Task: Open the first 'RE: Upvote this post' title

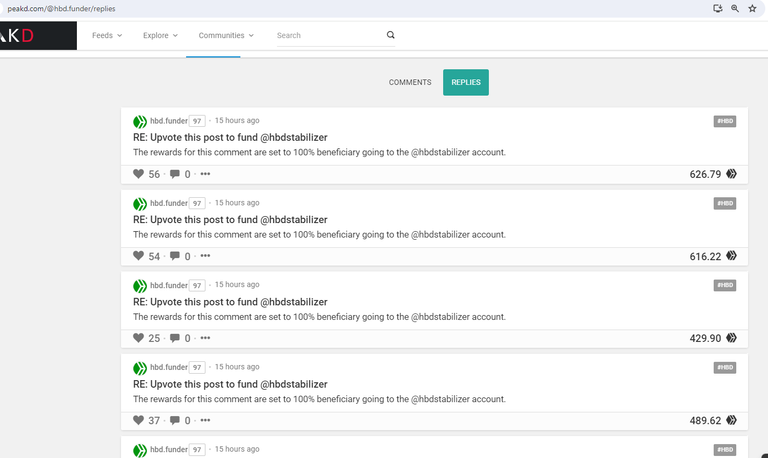Action: coord(230,138)
